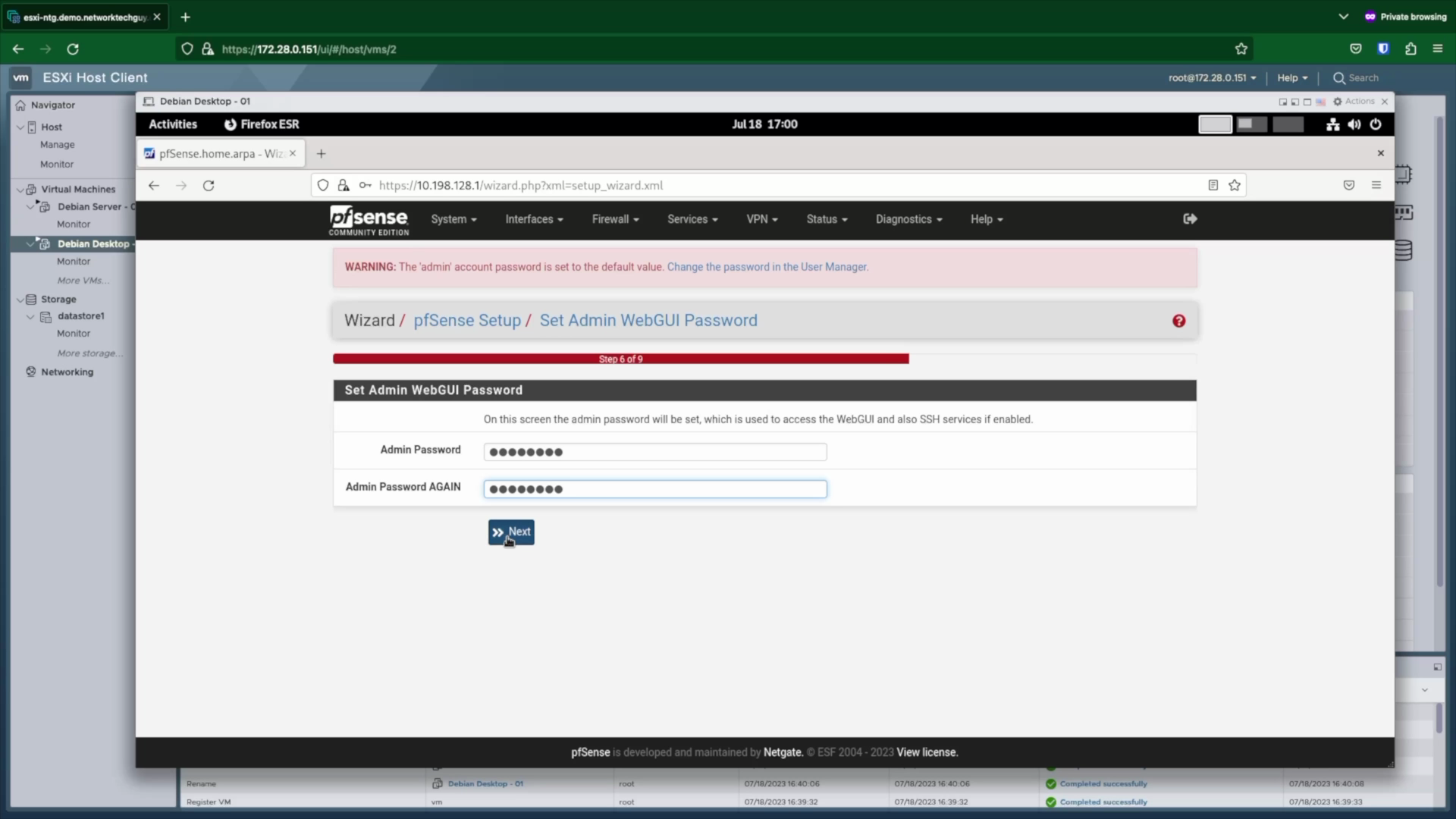This screenshot has width=1456, height=819.
Task: Open GNOME Activities overview
Action: 173,124
